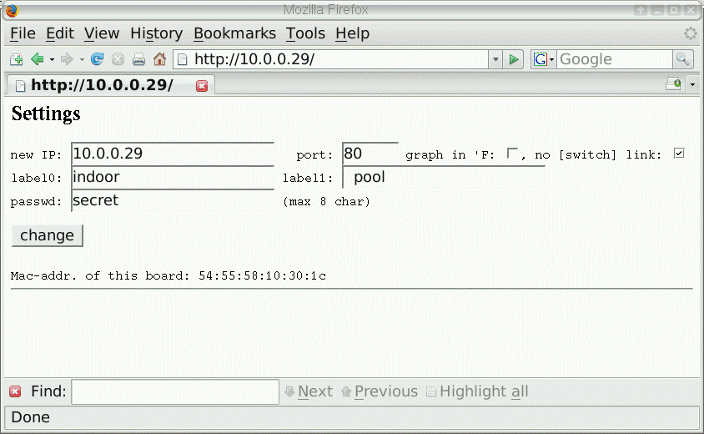Image resolution: width=704 pixels, height=434 pixels.
Task: Click Highlight all button
Action: [x=477, y=391]
